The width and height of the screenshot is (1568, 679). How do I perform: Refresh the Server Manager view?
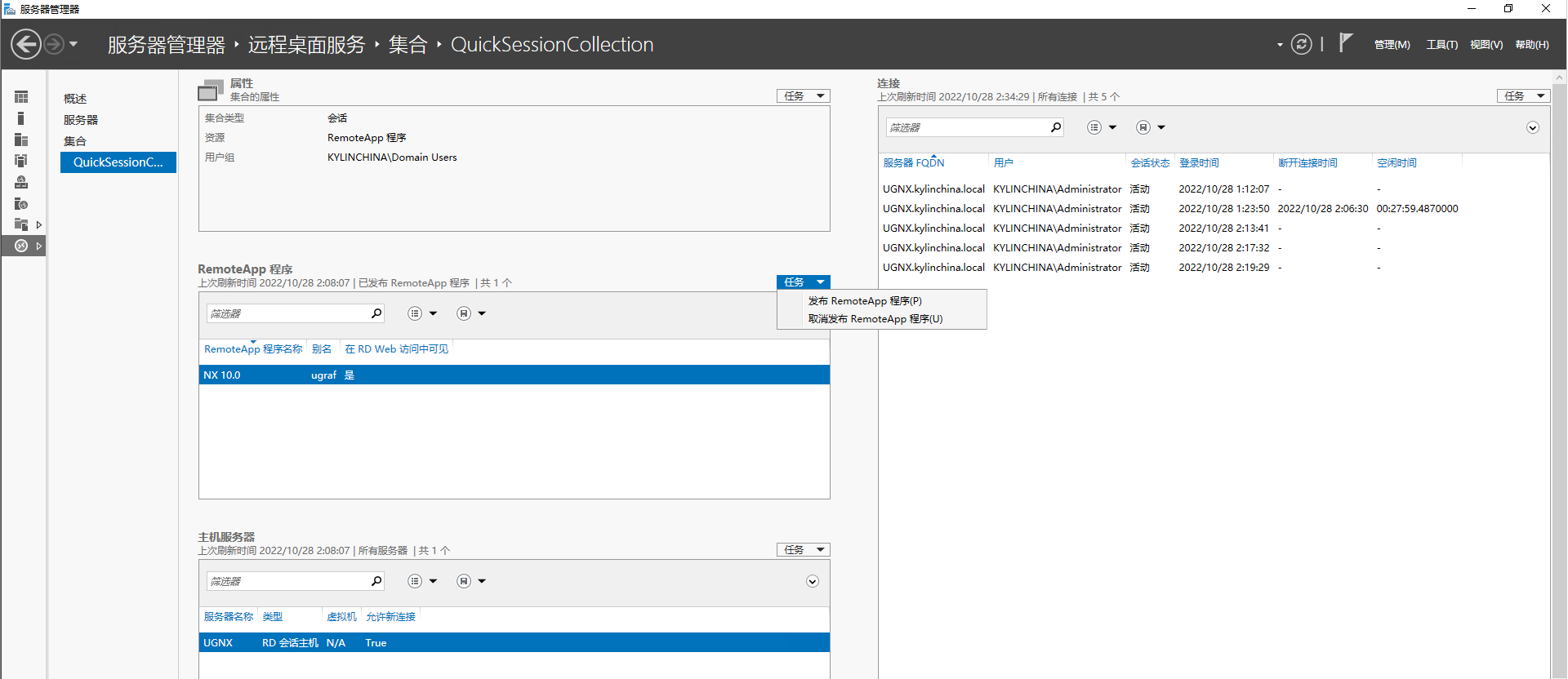point(1302,44)
